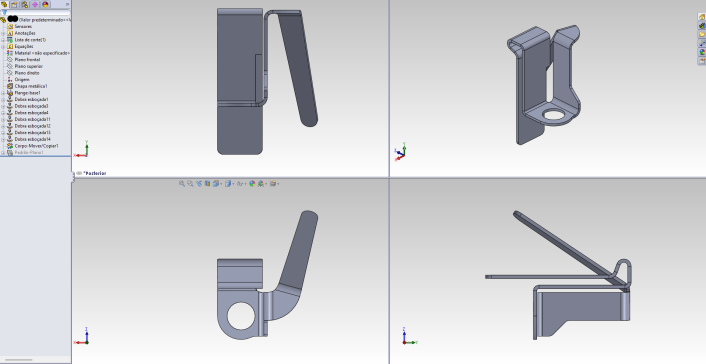
Task: Click Section View icon
Action: 207,184
